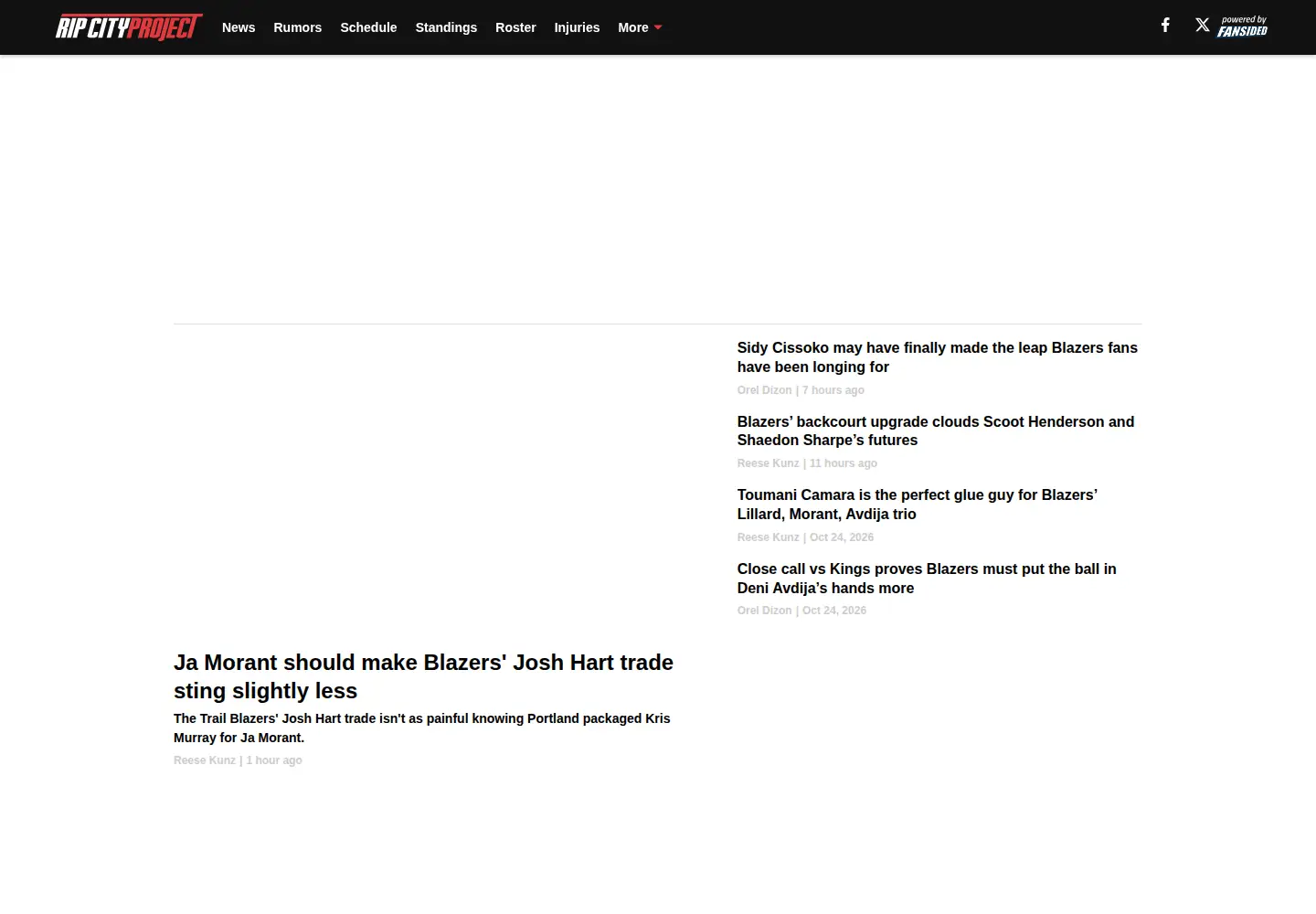This screenshot has height=914, width=1316.
Task: Open Ja Morant Josh Hart trade headline
Action: pyautogui.click(x=423, y=676)
